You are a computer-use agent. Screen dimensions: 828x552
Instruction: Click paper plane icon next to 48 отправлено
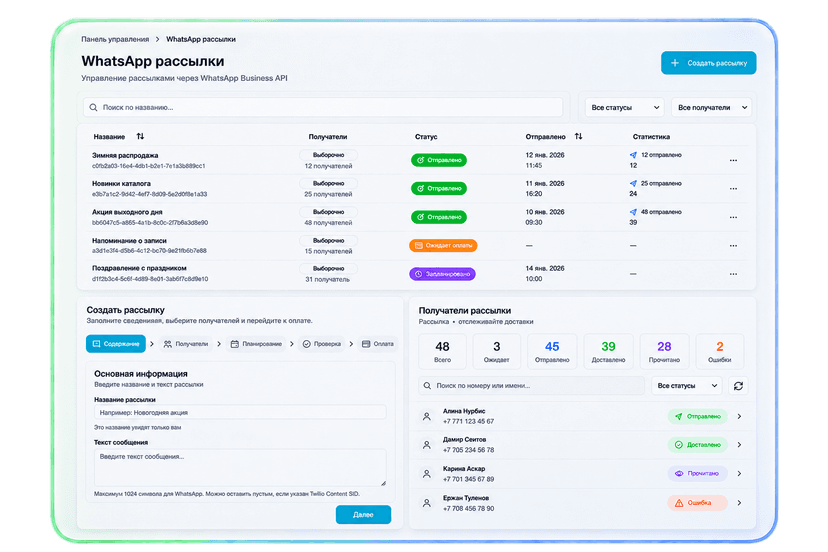pos(633,212)
